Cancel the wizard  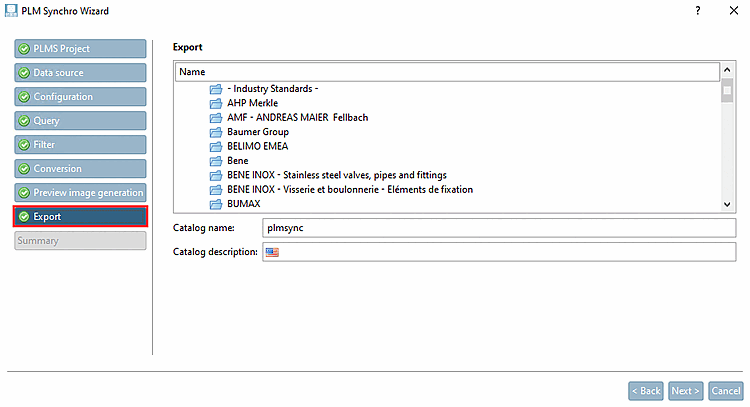pyautogui.click(x=726, y=391)
